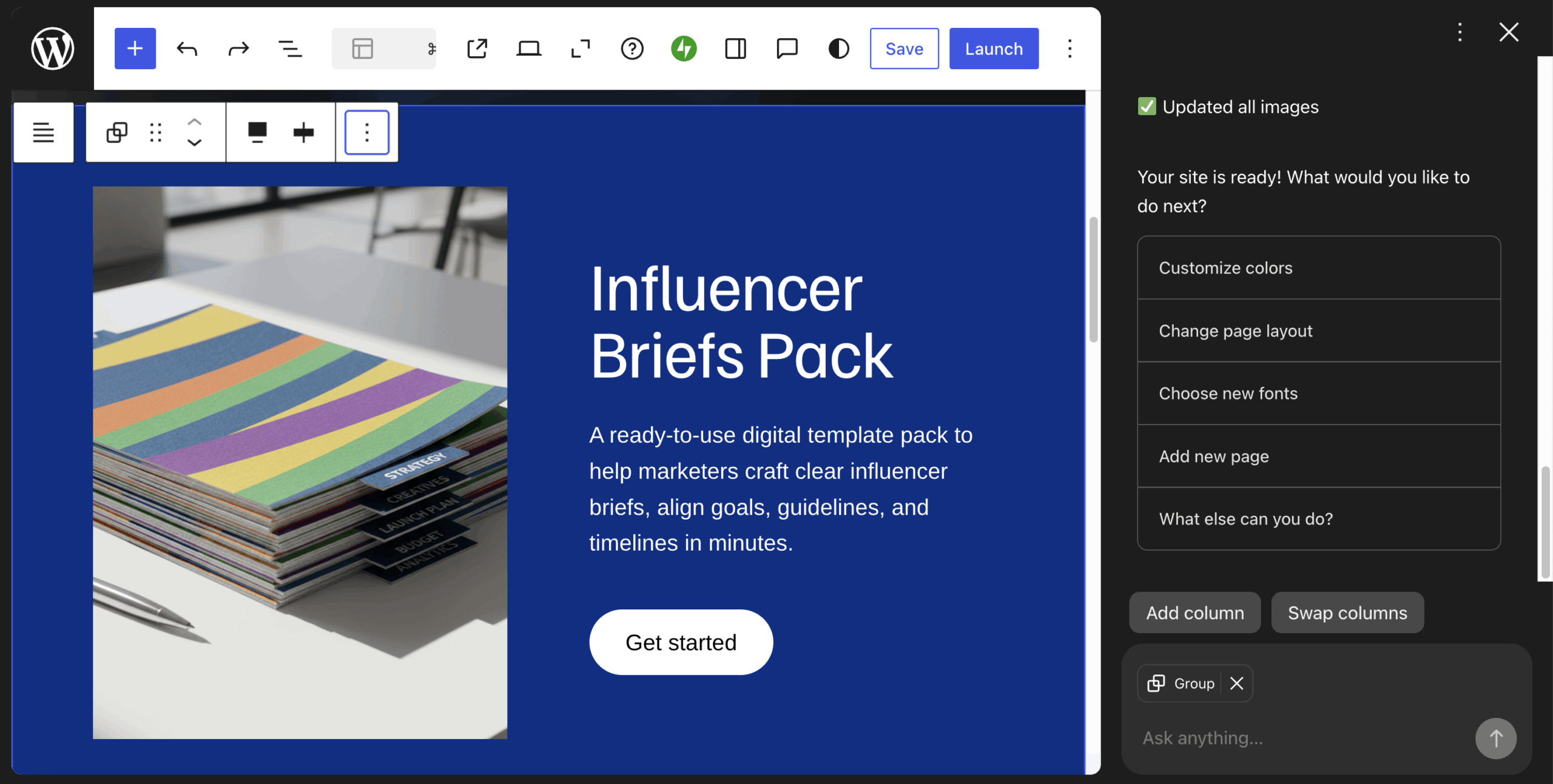
Task: Open the Help panel
Action: point(632,49)
